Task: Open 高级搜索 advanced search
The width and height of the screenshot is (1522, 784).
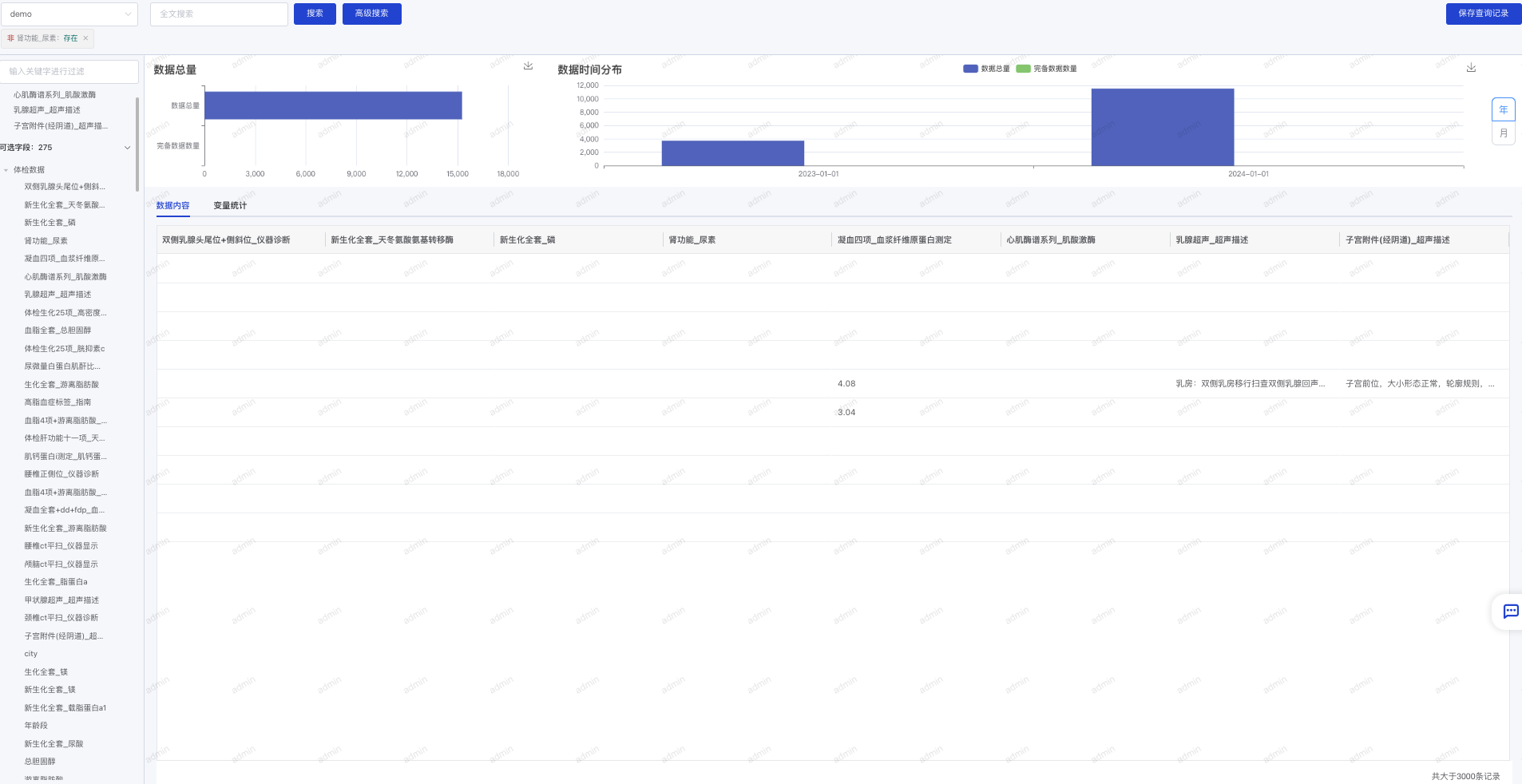Action: pos(371,14)
